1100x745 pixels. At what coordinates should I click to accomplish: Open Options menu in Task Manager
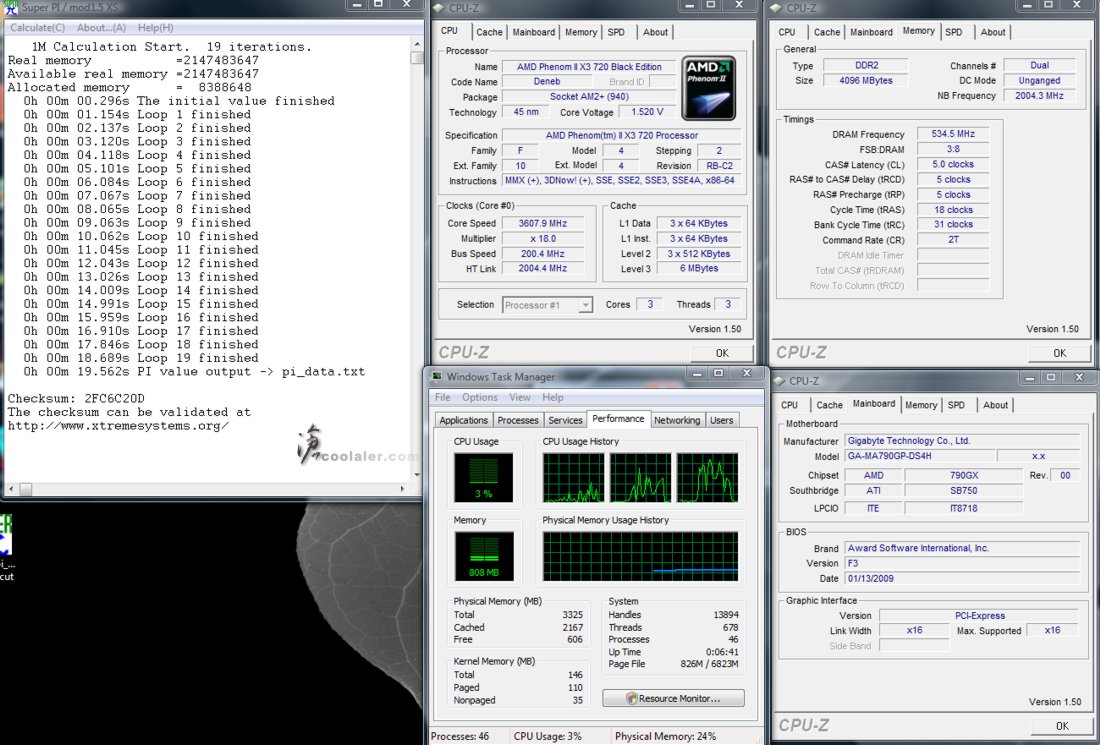point(480,397)
